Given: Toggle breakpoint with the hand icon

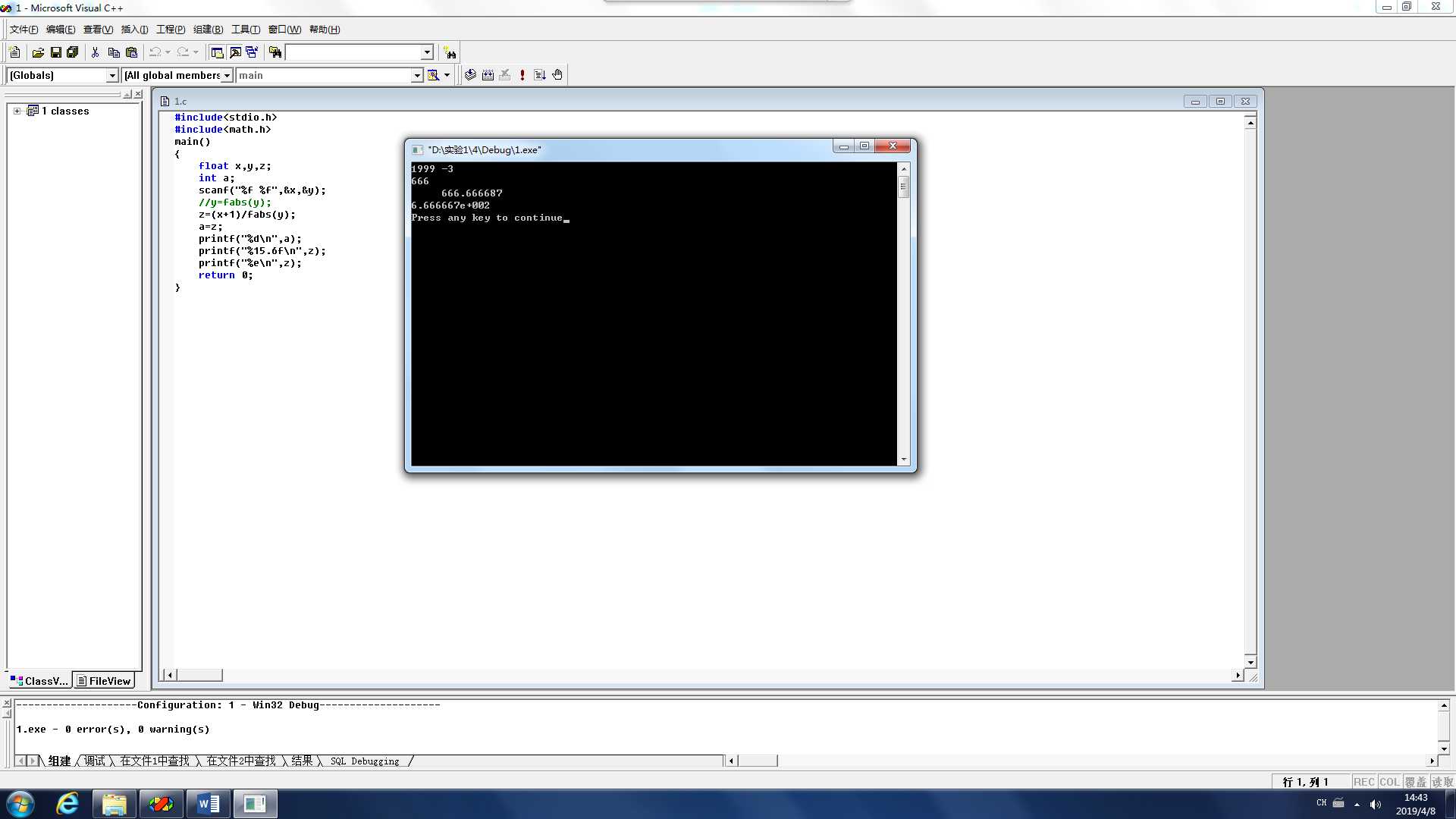Looking at the screenshot, I should coord(557,75).
